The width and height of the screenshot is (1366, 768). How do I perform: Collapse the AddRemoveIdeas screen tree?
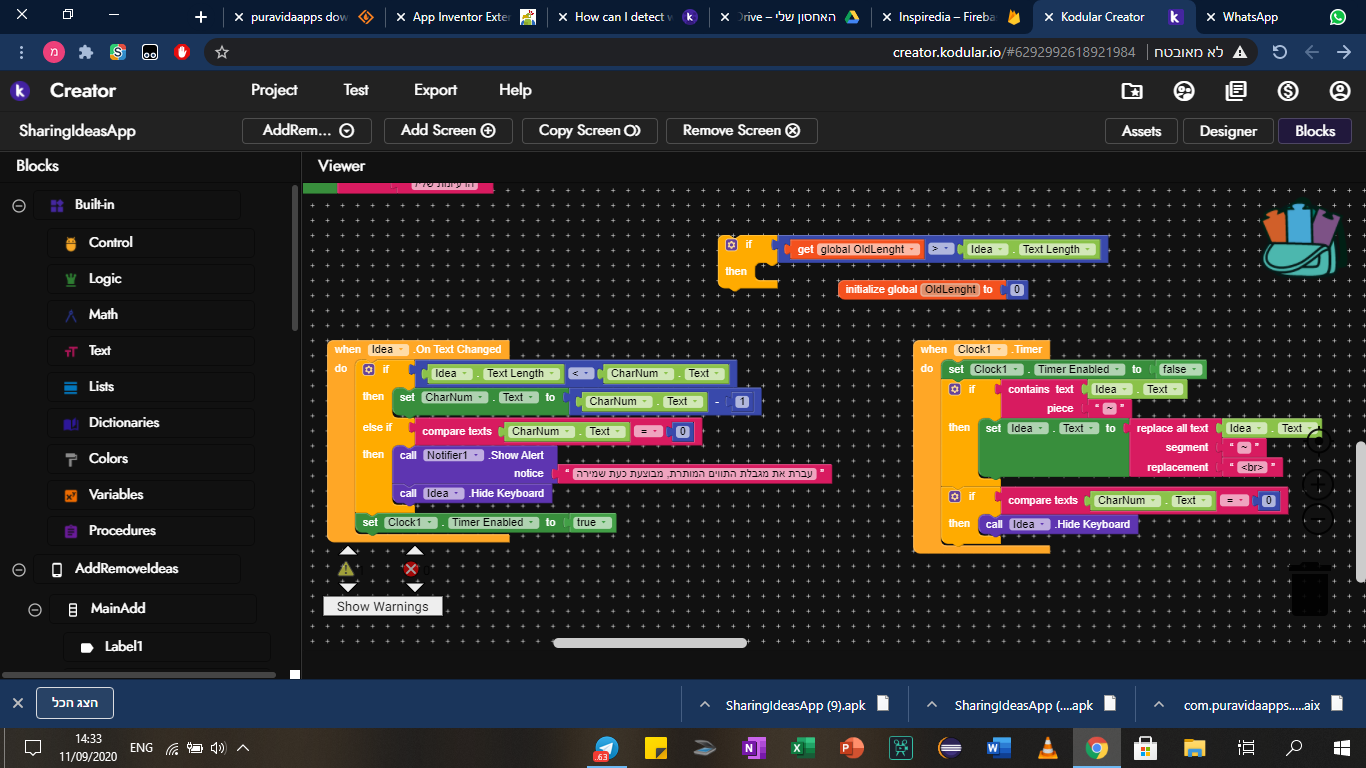click(x=18, y=569)
